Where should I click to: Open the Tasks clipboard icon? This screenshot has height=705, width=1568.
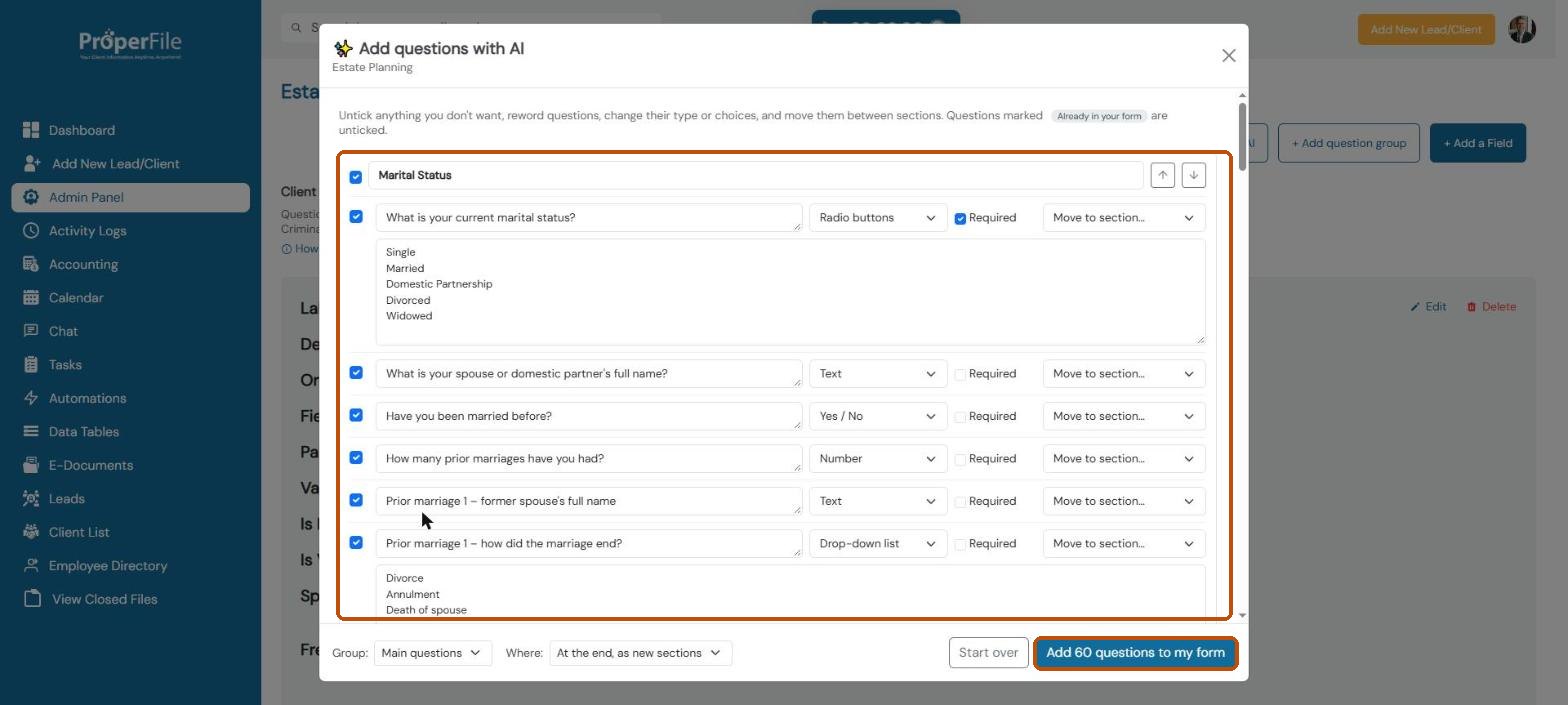click(x=31, y=364)
